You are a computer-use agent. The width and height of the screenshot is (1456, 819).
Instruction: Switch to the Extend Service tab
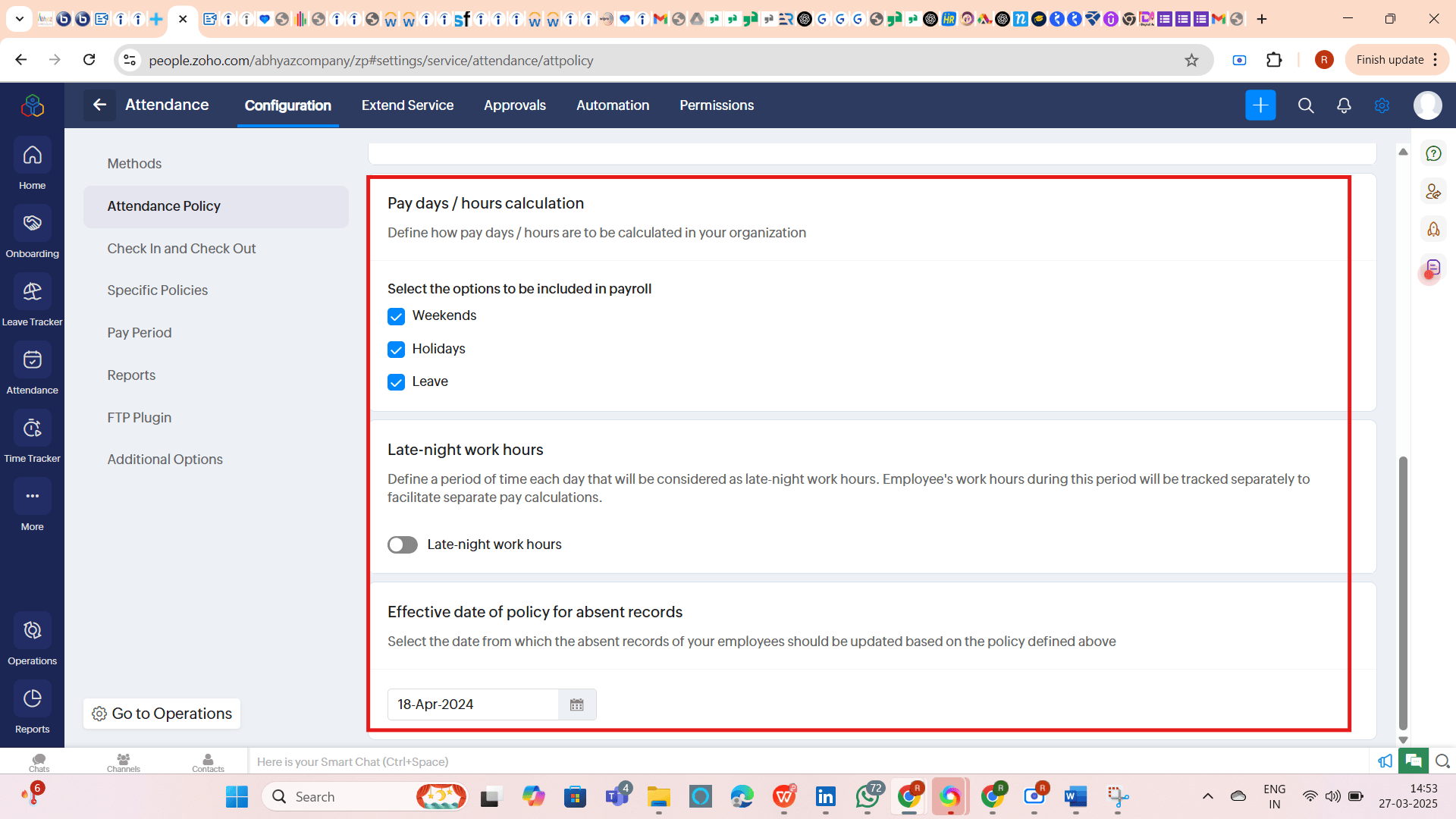tap(407, 105)
